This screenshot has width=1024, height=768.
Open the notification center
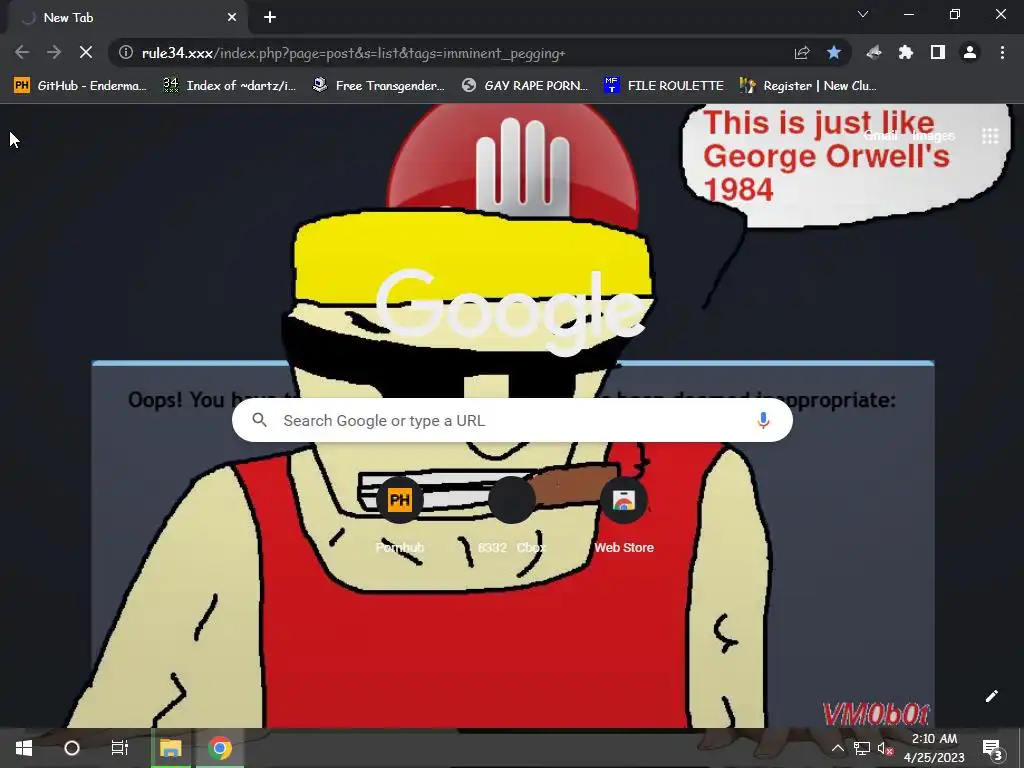pos(991,748)
